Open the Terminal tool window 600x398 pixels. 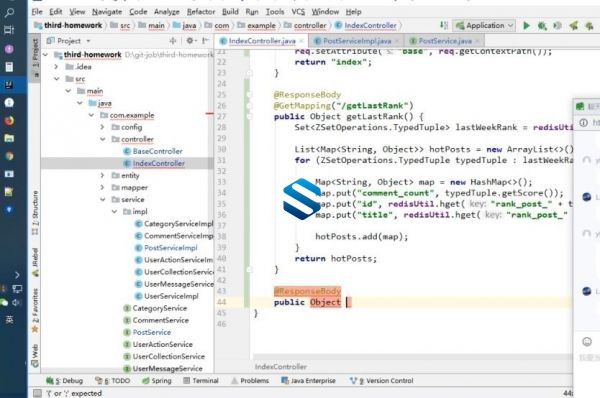[x=201, y=381]
